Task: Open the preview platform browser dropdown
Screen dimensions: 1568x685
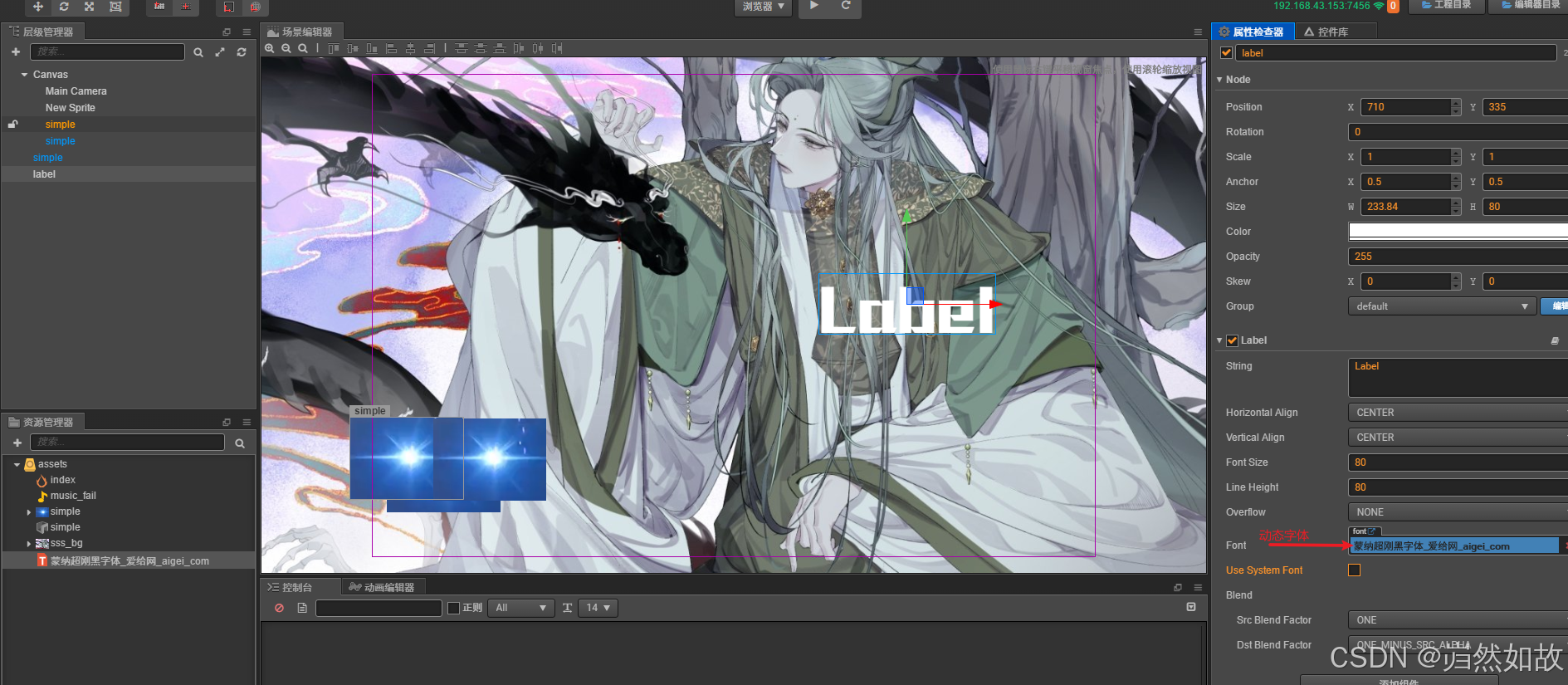Action: click(764, 7)
